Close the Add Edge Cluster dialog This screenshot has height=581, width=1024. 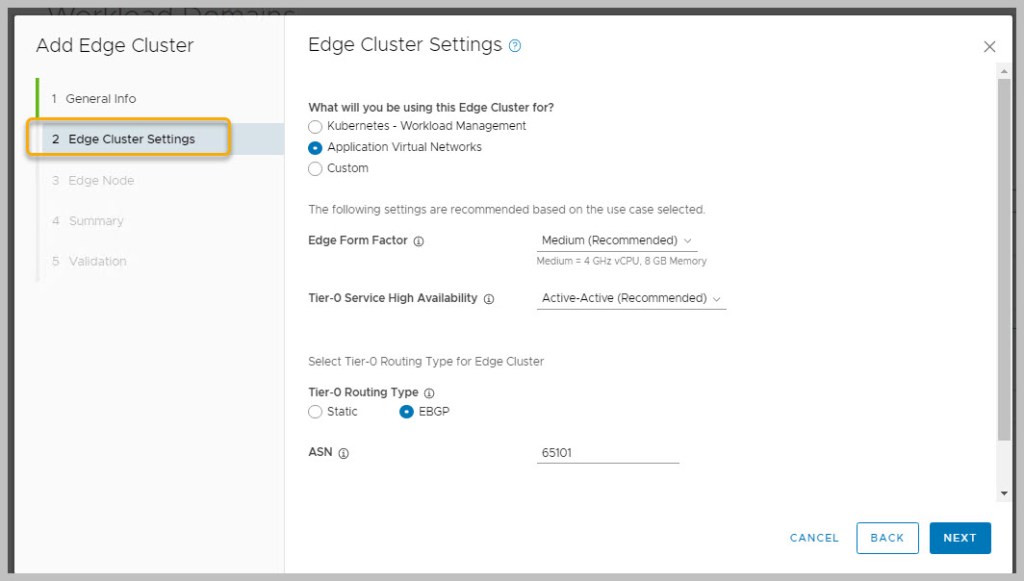(989, 47)
